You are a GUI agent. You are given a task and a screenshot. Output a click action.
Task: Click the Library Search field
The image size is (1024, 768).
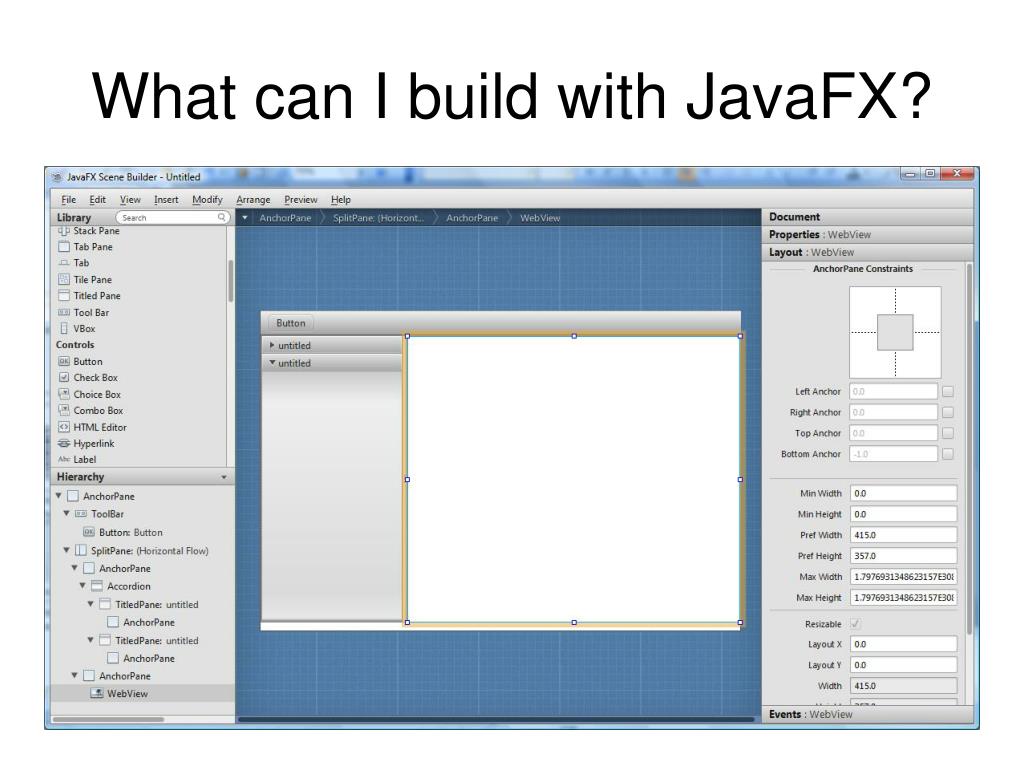click(173, 217)
